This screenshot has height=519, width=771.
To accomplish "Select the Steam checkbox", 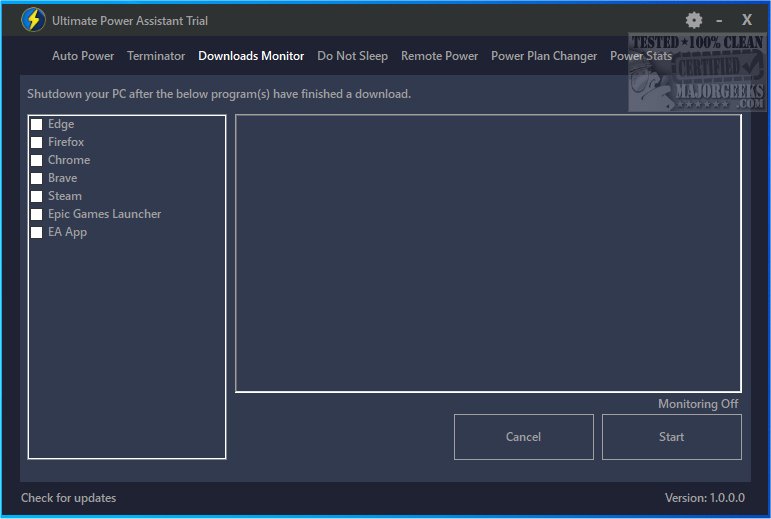I will coord(37,196).
